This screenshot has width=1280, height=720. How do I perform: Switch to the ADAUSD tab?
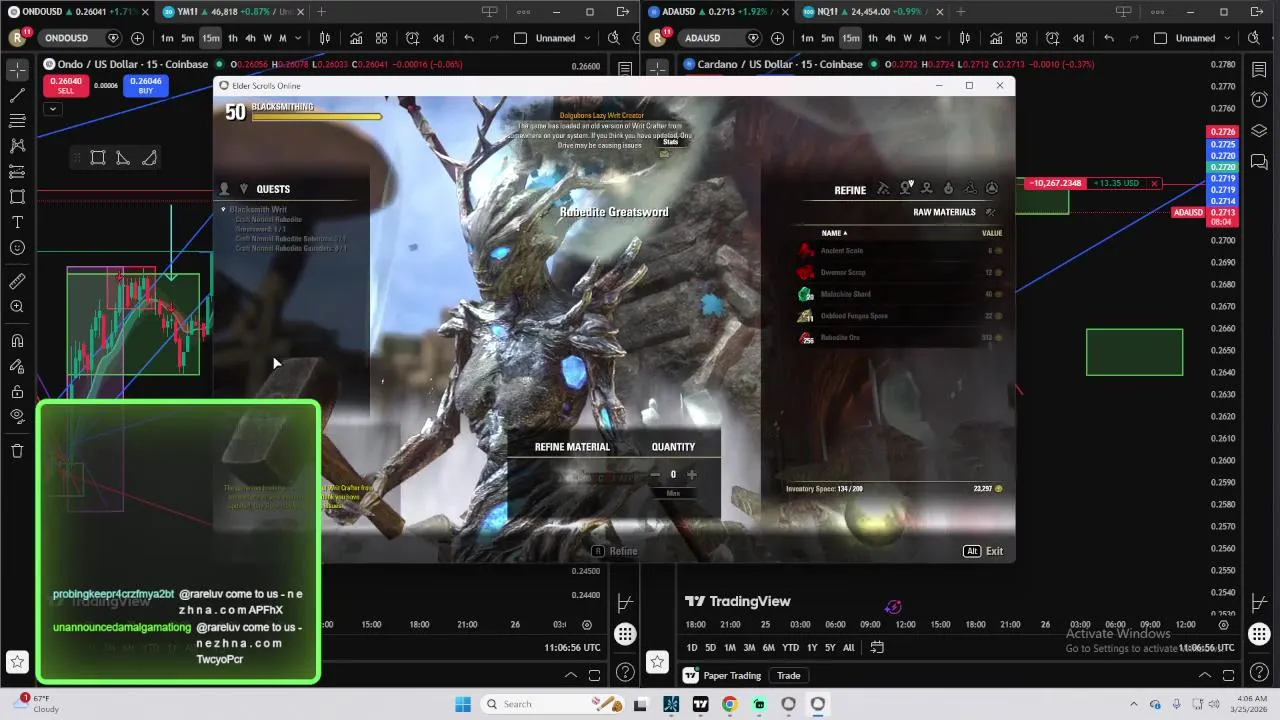click(x=715, y=12)
